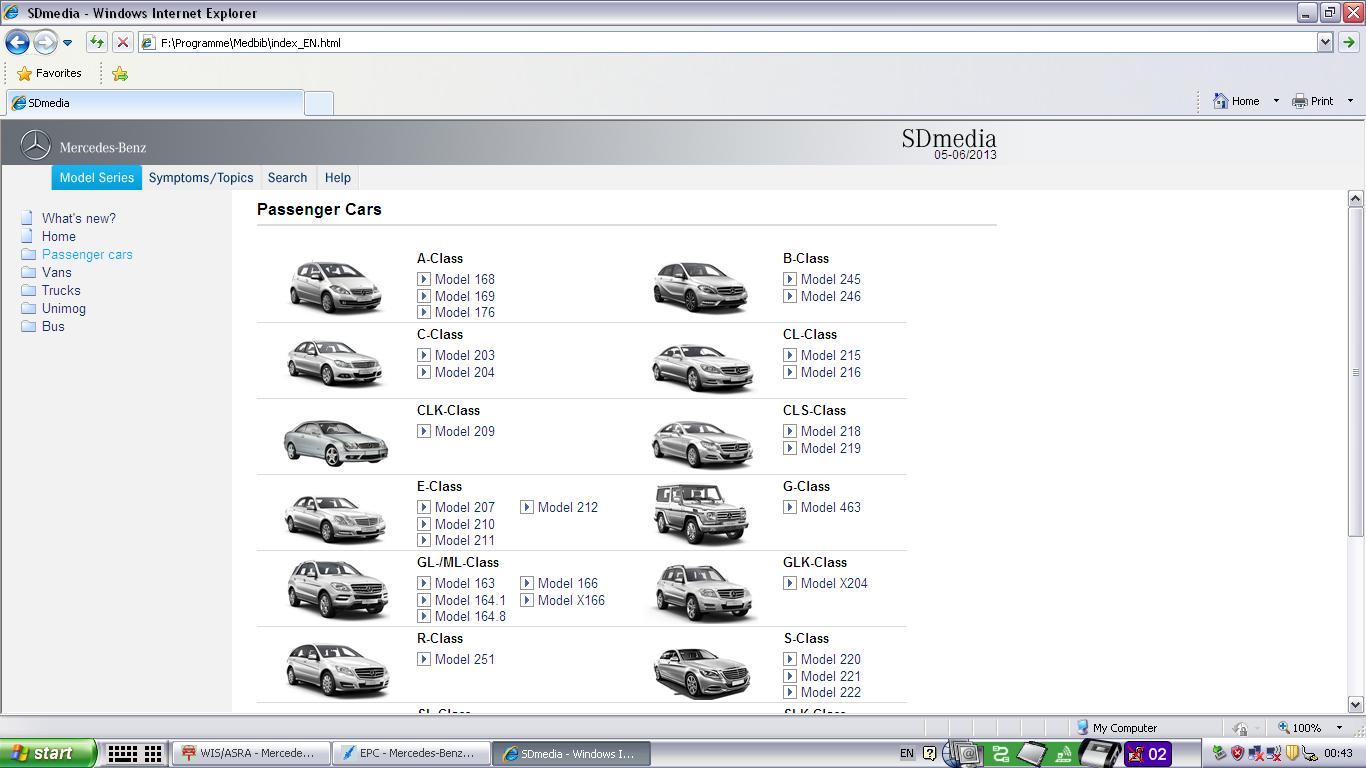
Task: Expand the Home button dropdown arrow
Action: click(x=1276, y=101)
